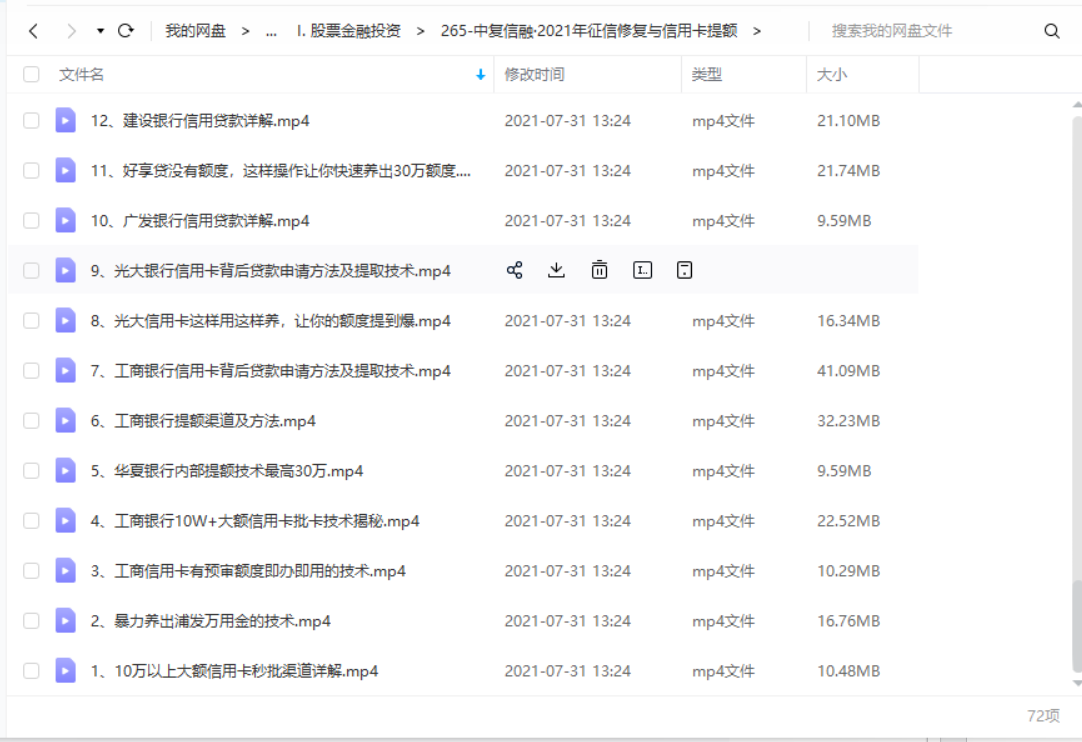The image size is (1082, 742).
Task: Check the box for 5、华夏银行内部提额 file
Action: [31, 471]
